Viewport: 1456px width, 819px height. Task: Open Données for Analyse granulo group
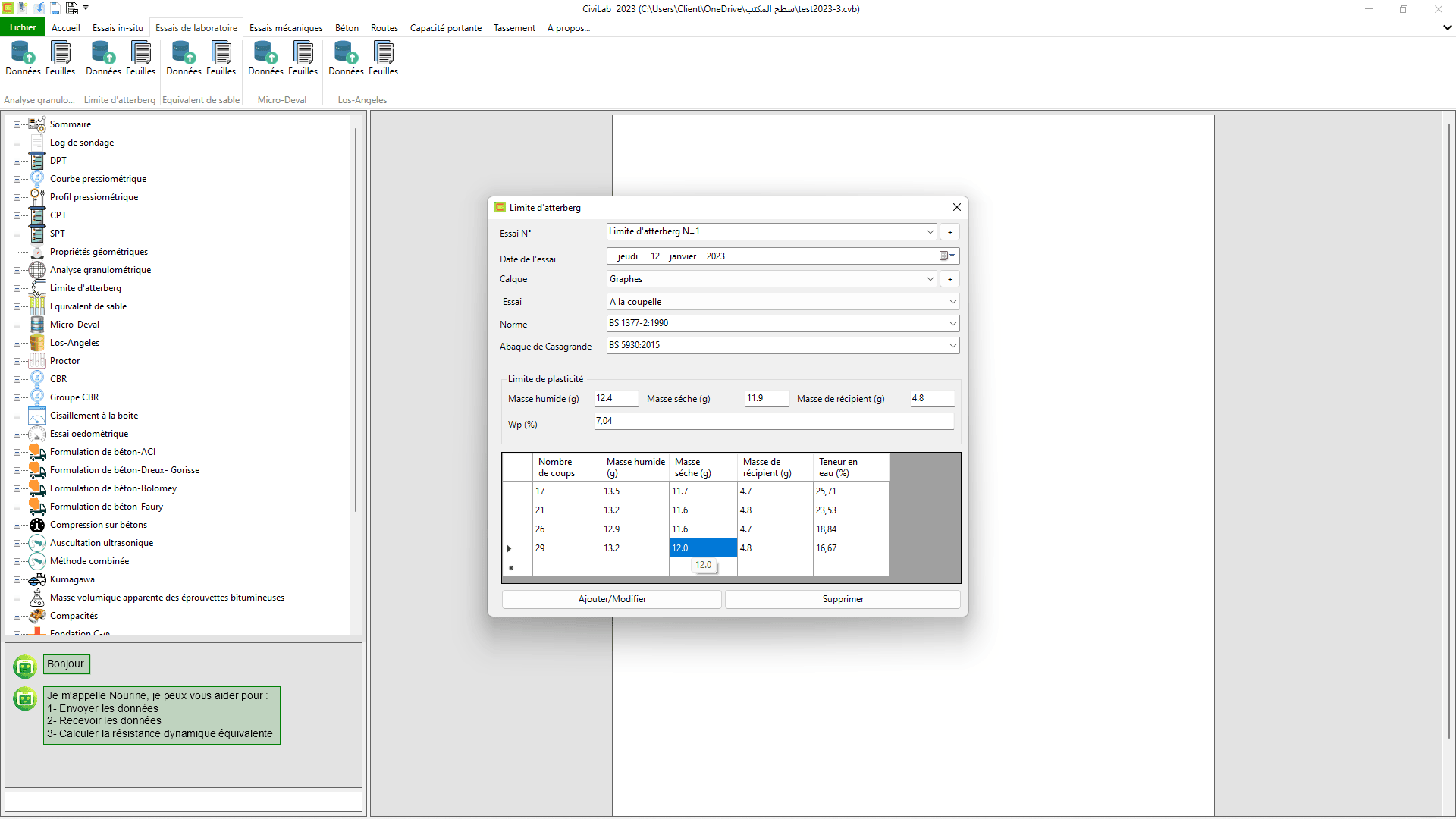(23, 58)
